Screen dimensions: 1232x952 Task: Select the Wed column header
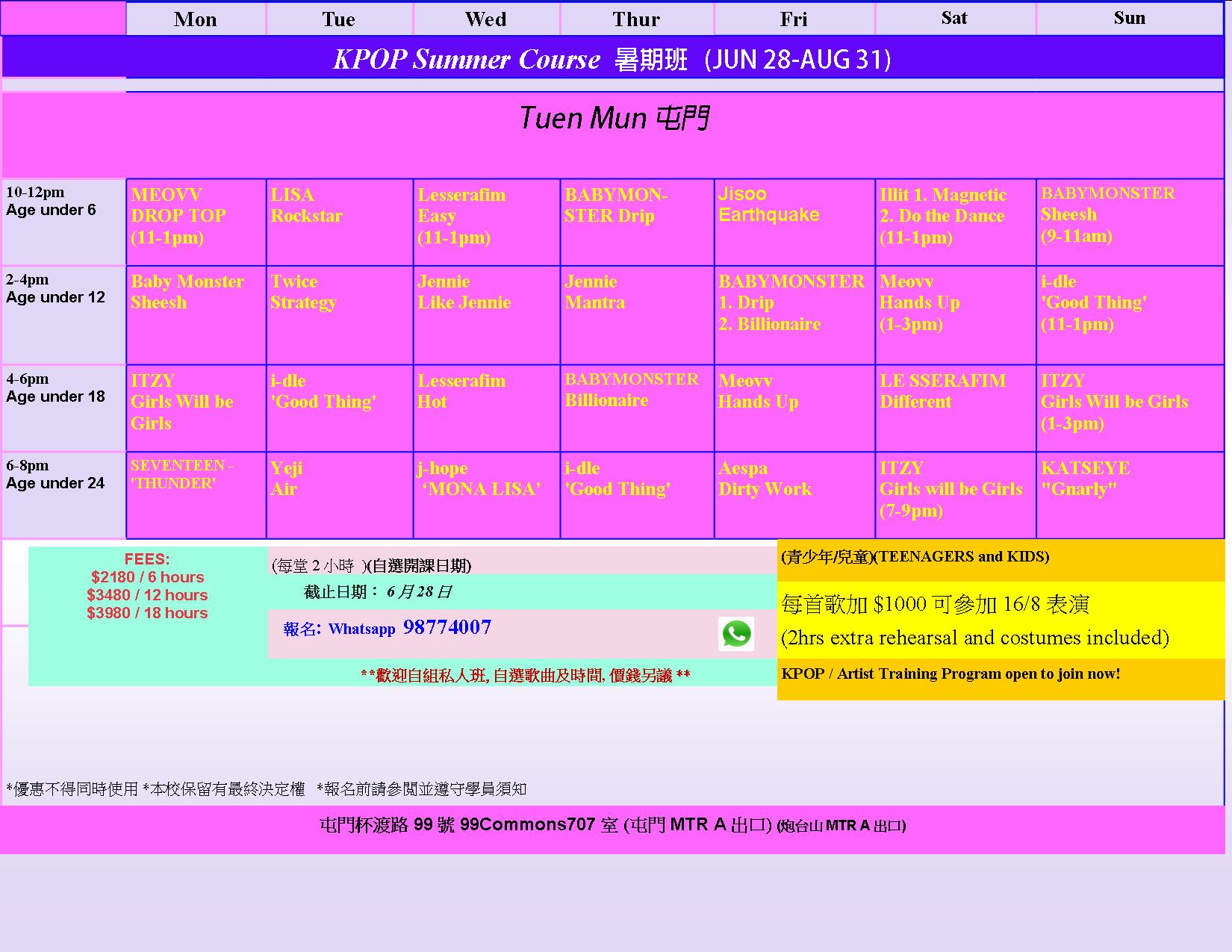[x=486, y=19]
